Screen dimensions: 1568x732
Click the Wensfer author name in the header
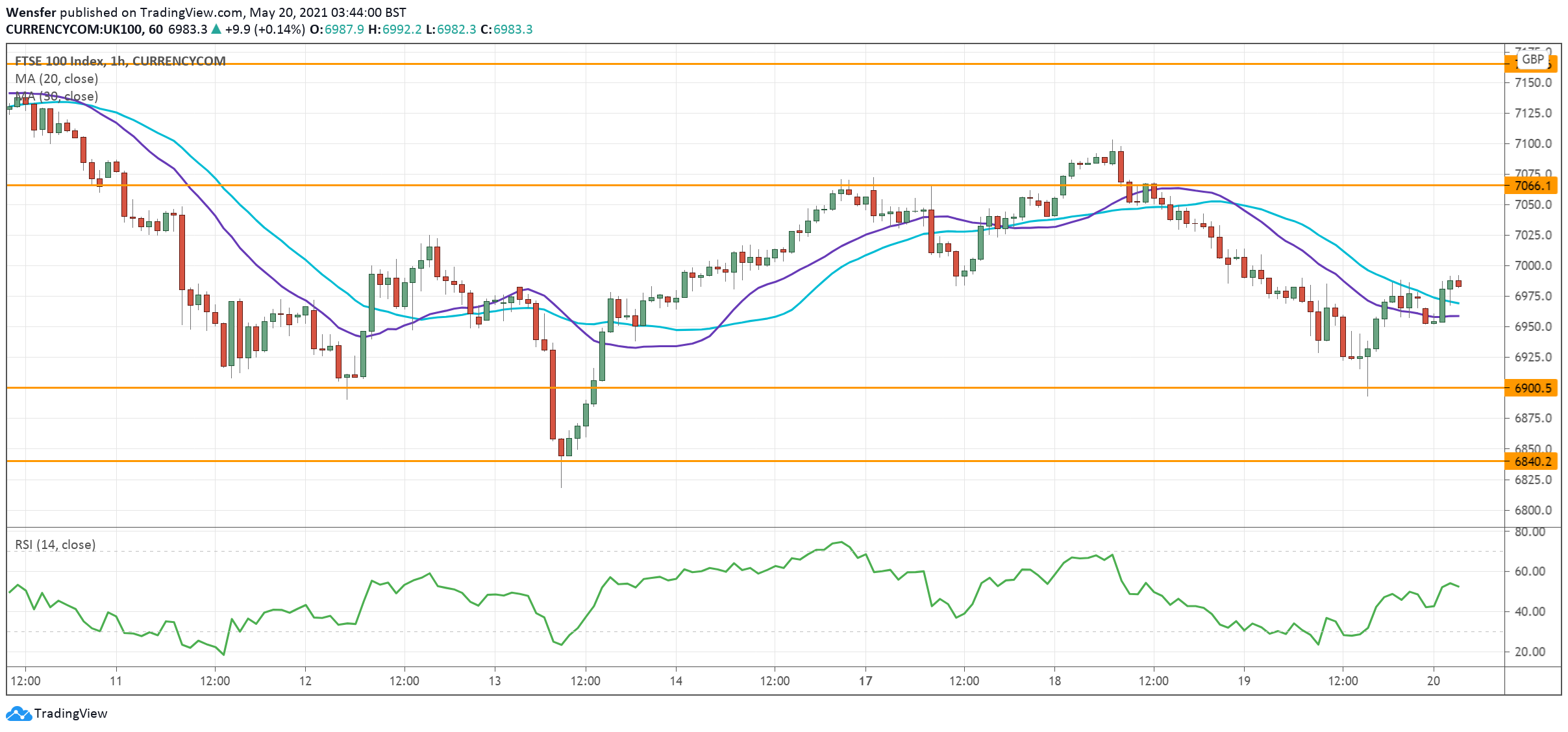point(31,12)
